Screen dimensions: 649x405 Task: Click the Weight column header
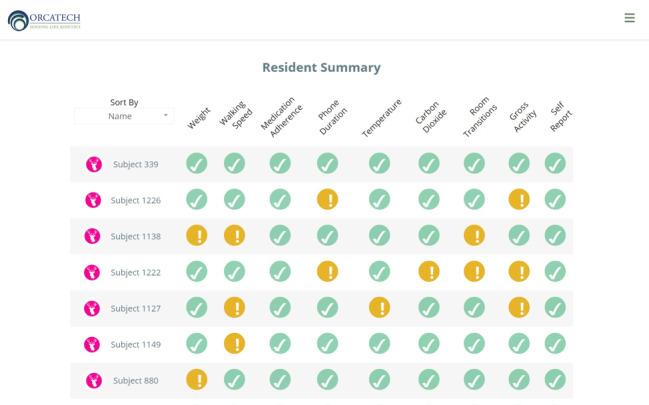click(199, 118)
